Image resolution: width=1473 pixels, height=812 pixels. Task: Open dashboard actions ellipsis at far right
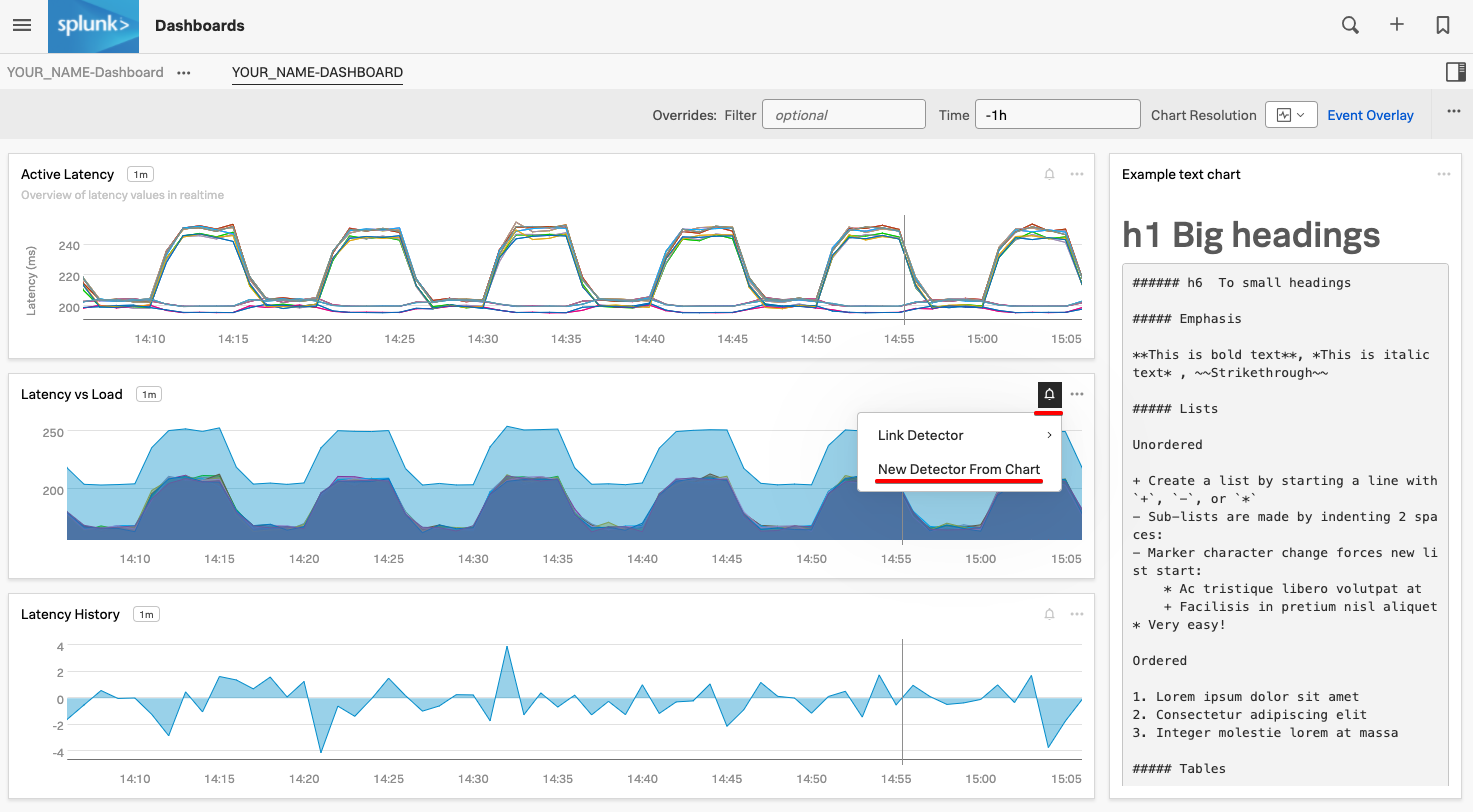tap(1454, 112)
